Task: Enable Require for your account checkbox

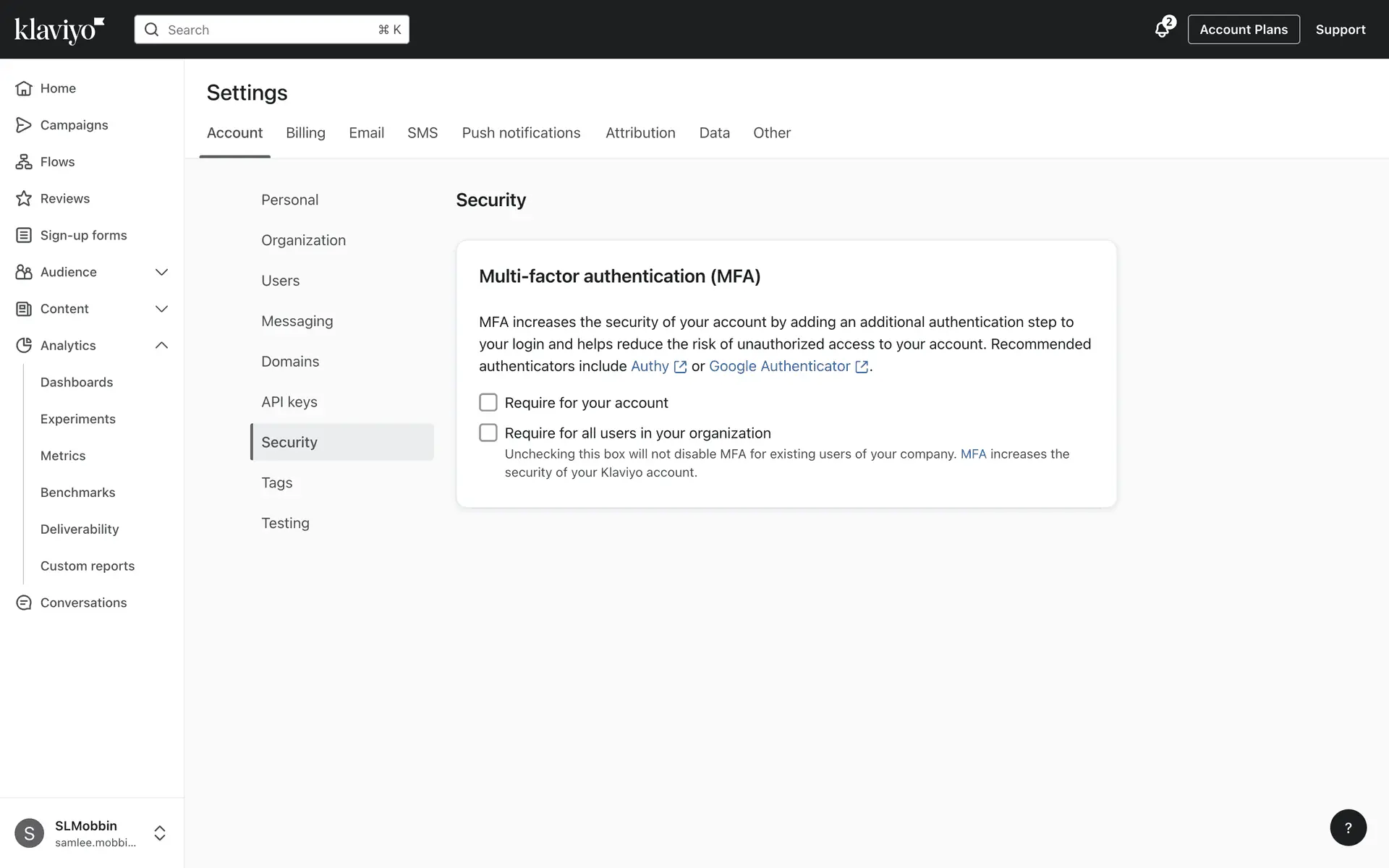Action: tap(488, 402)
